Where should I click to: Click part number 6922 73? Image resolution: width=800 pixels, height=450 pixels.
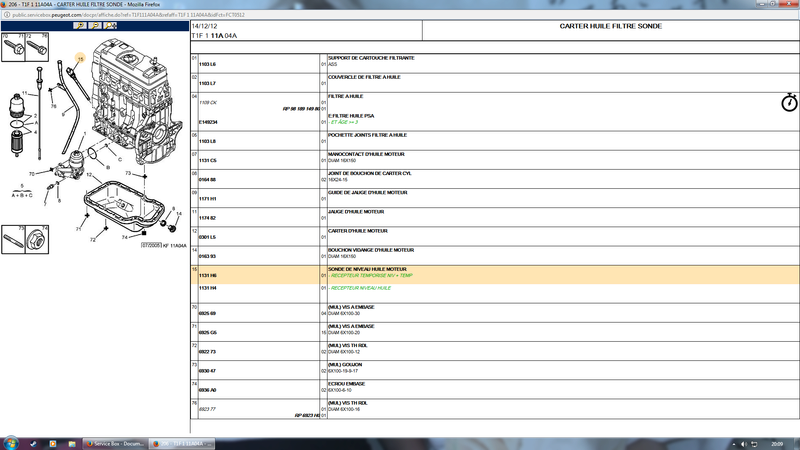(207, 352)
